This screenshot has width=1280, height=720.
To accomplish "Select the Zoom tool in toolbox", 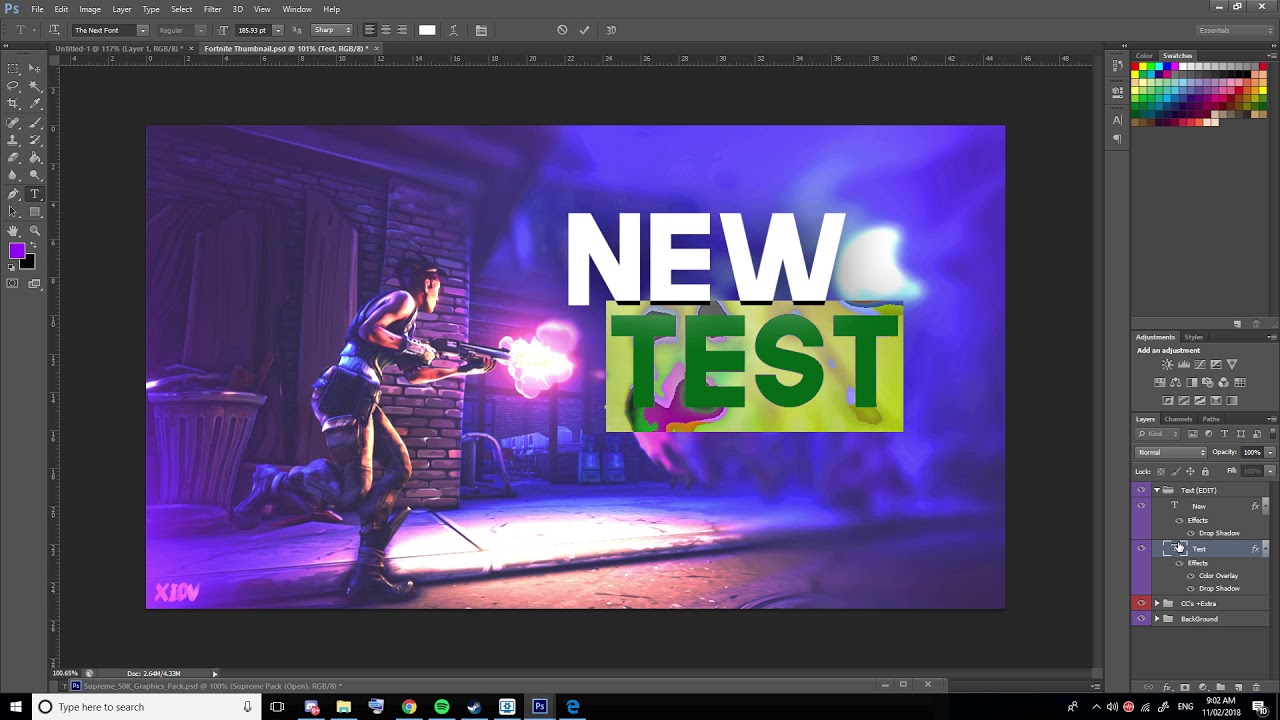I will pos(35,230).
